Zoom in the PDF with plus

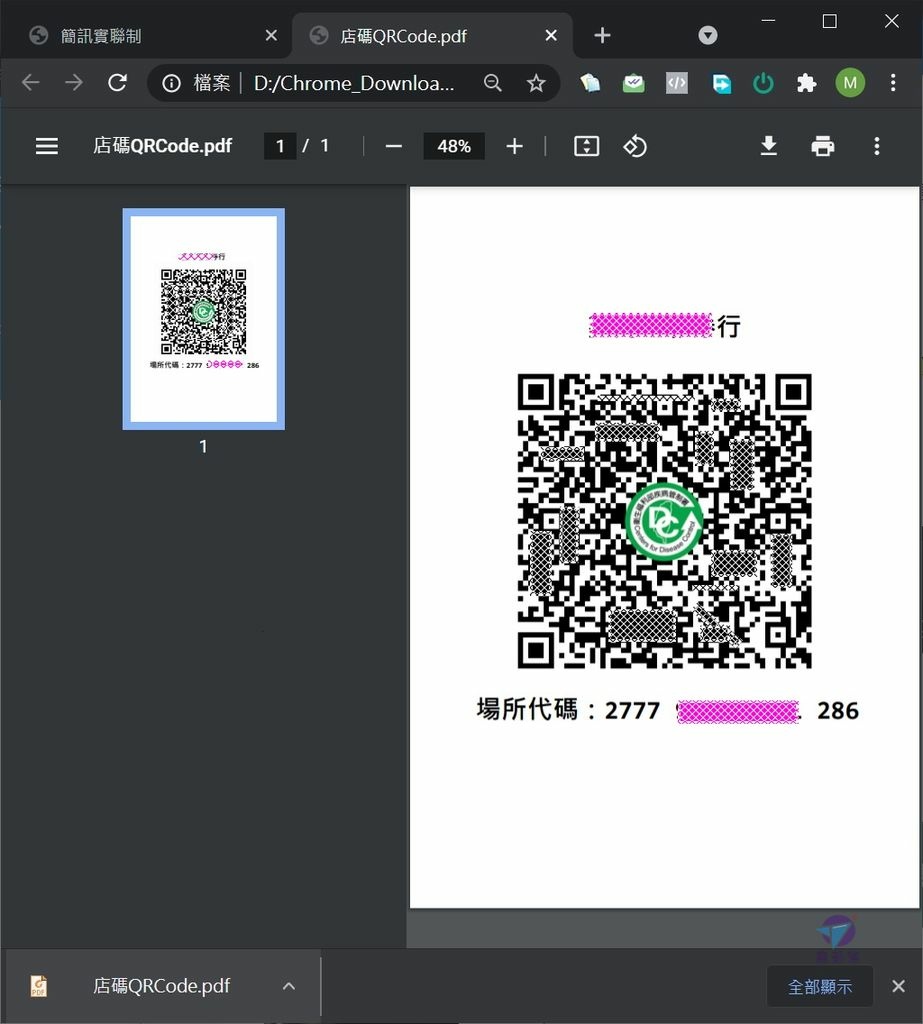515,146
